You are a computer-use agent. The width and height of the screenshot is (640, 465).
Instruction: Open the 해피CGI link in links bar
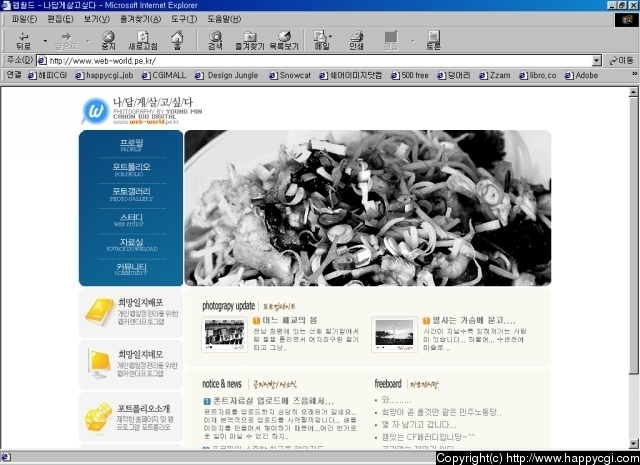point(47,75)
